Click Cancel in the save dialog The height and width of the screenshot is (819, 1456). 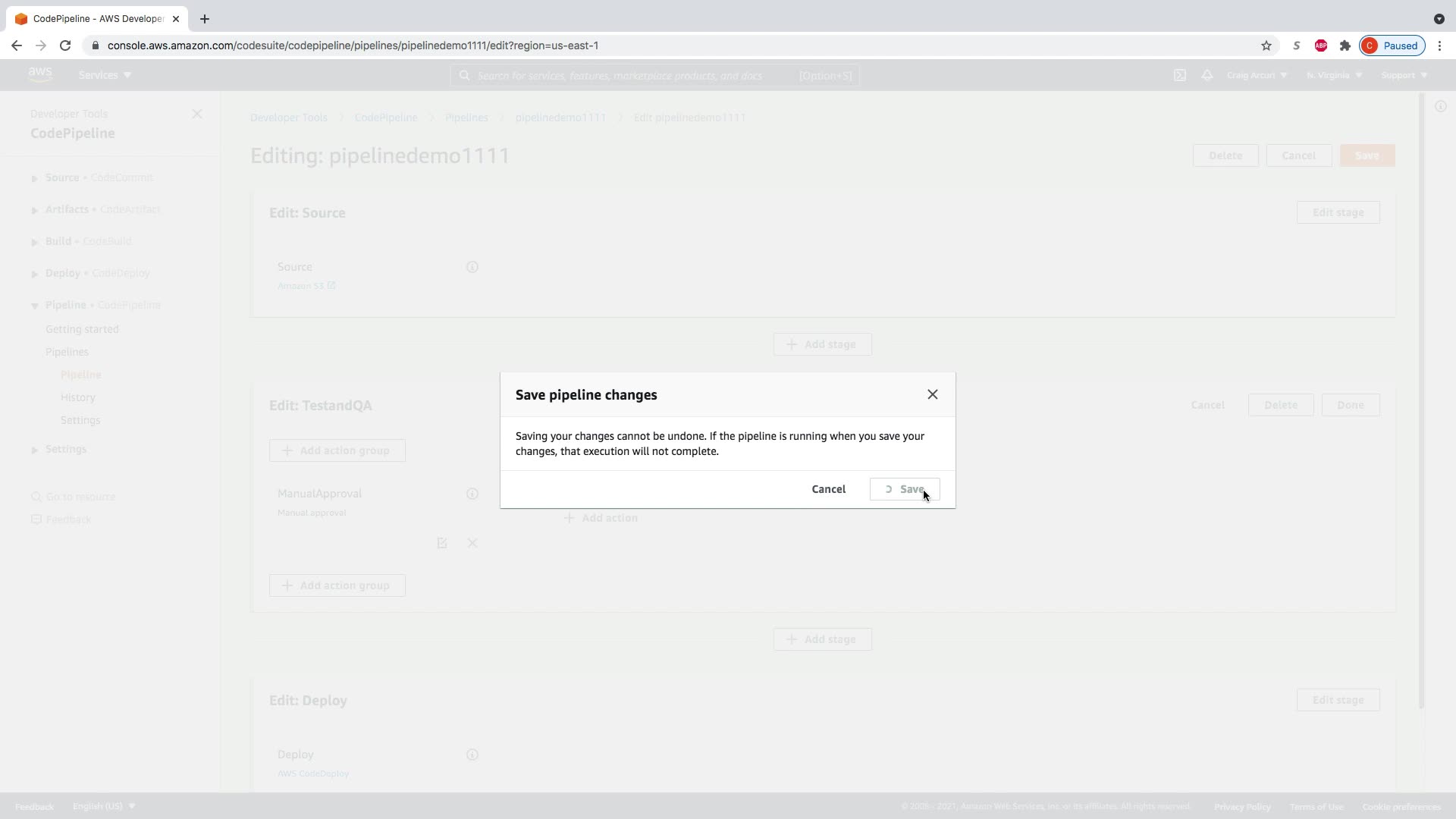pyautogui.click(x=828, y=489)
